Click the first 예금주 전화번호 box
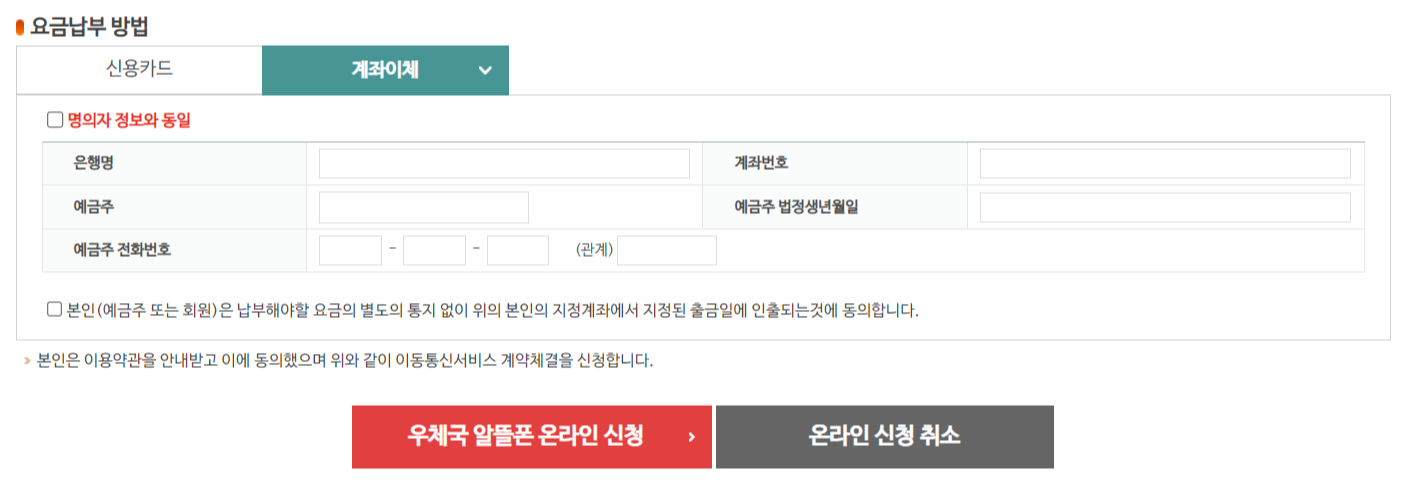 click(350, 250)
